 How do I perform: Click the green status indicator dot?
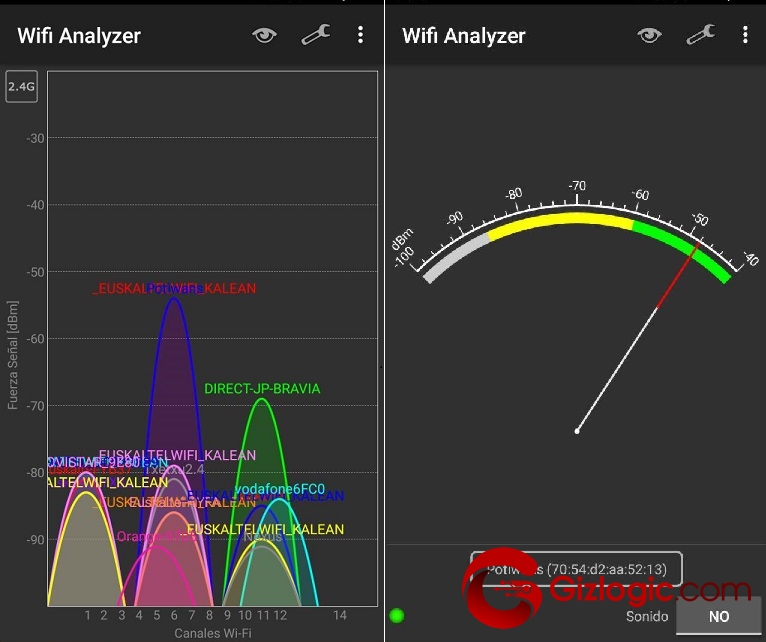click(397, 616)
